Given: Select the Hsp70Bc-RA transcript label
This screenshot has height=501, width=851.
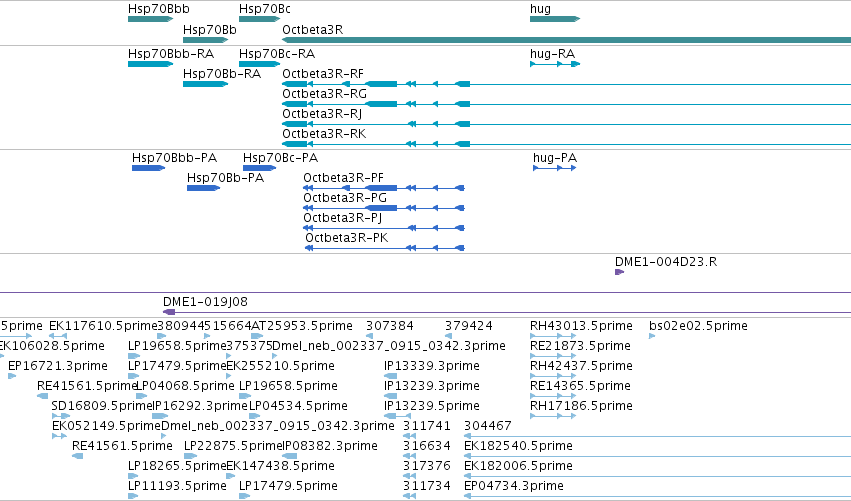Looking at the screenshot, I should click(x=277, y=54).
